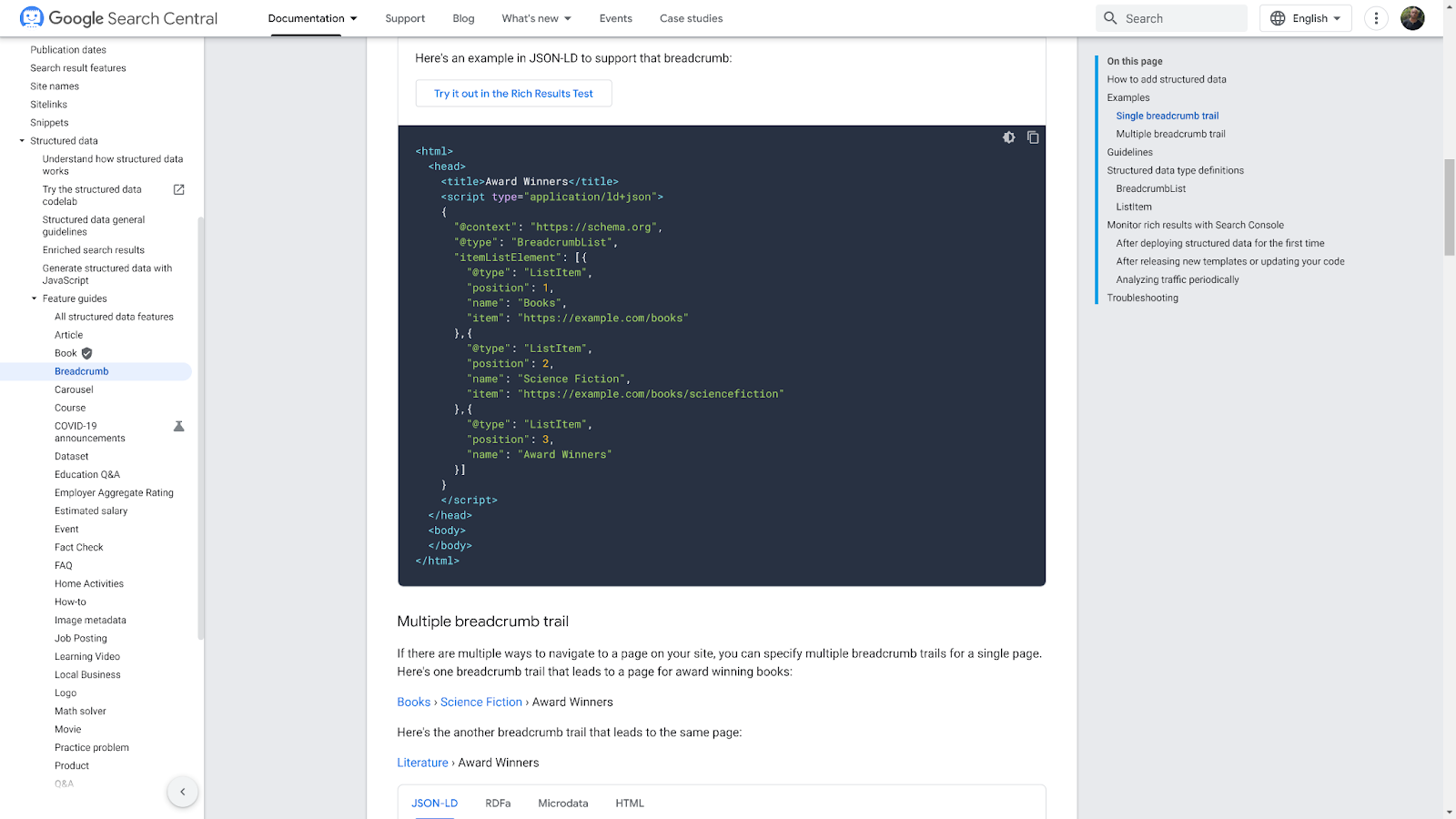Open Understand how structured data works
This screenshot has width=1456, height=819.
tap(113, 165)
